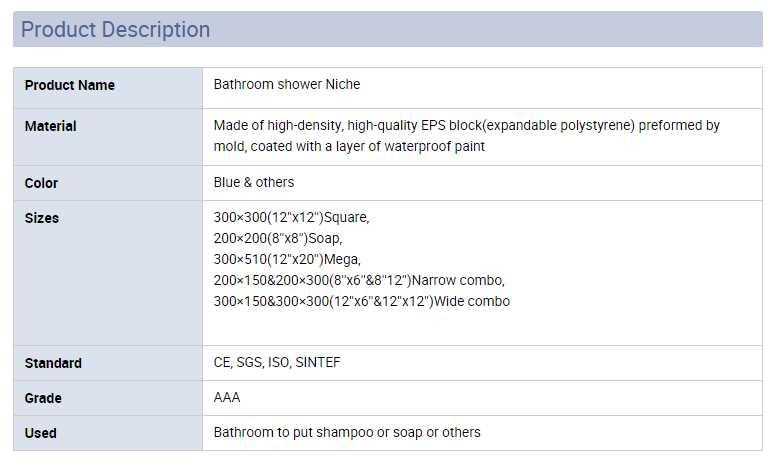Click the Material row label

(50, 127)
